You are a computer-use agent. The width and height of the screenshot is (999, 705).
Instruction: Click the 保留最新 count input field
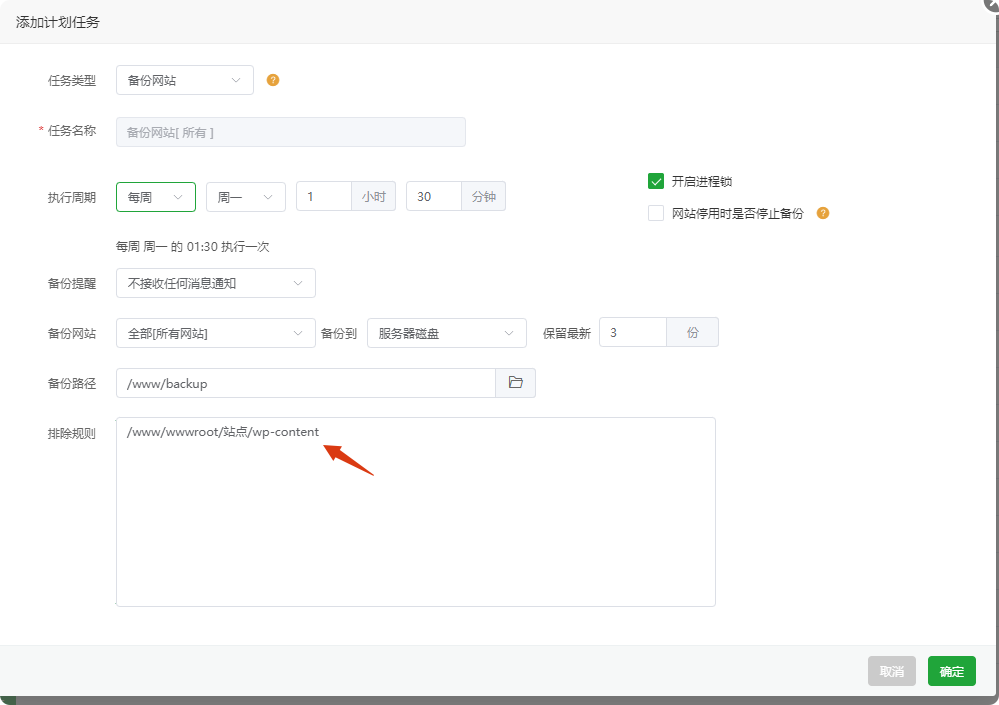pos(633,332)
